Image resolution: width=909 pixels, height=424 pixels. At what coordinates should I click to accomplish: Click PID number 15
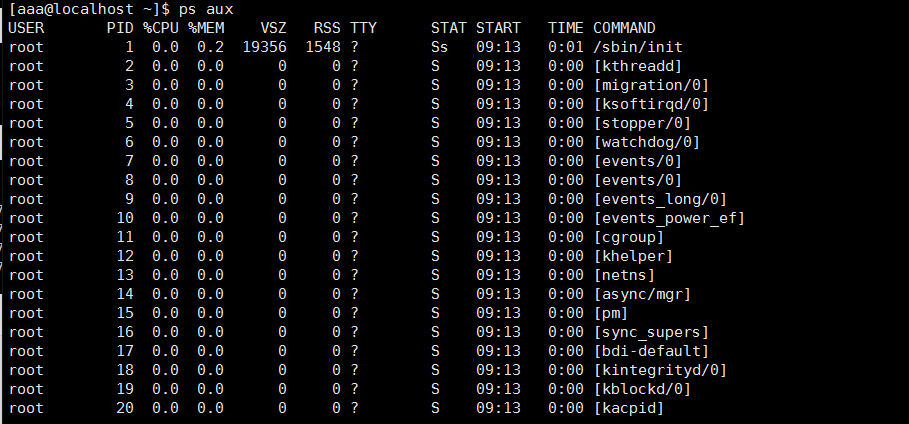[x=125, y=314]
